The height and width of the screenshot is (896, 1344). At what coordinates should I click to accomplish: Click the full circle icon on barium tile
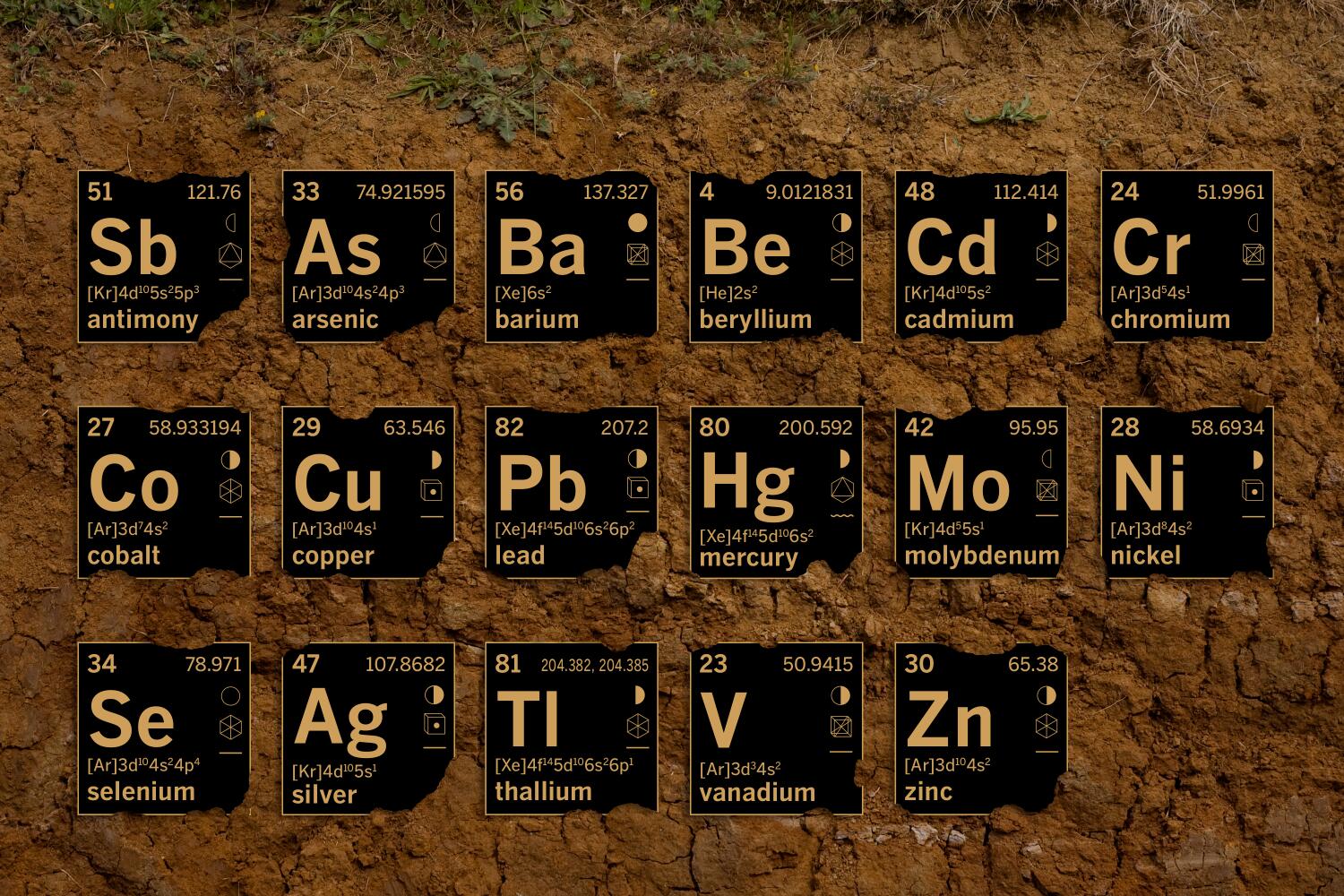tap(637, 221)
